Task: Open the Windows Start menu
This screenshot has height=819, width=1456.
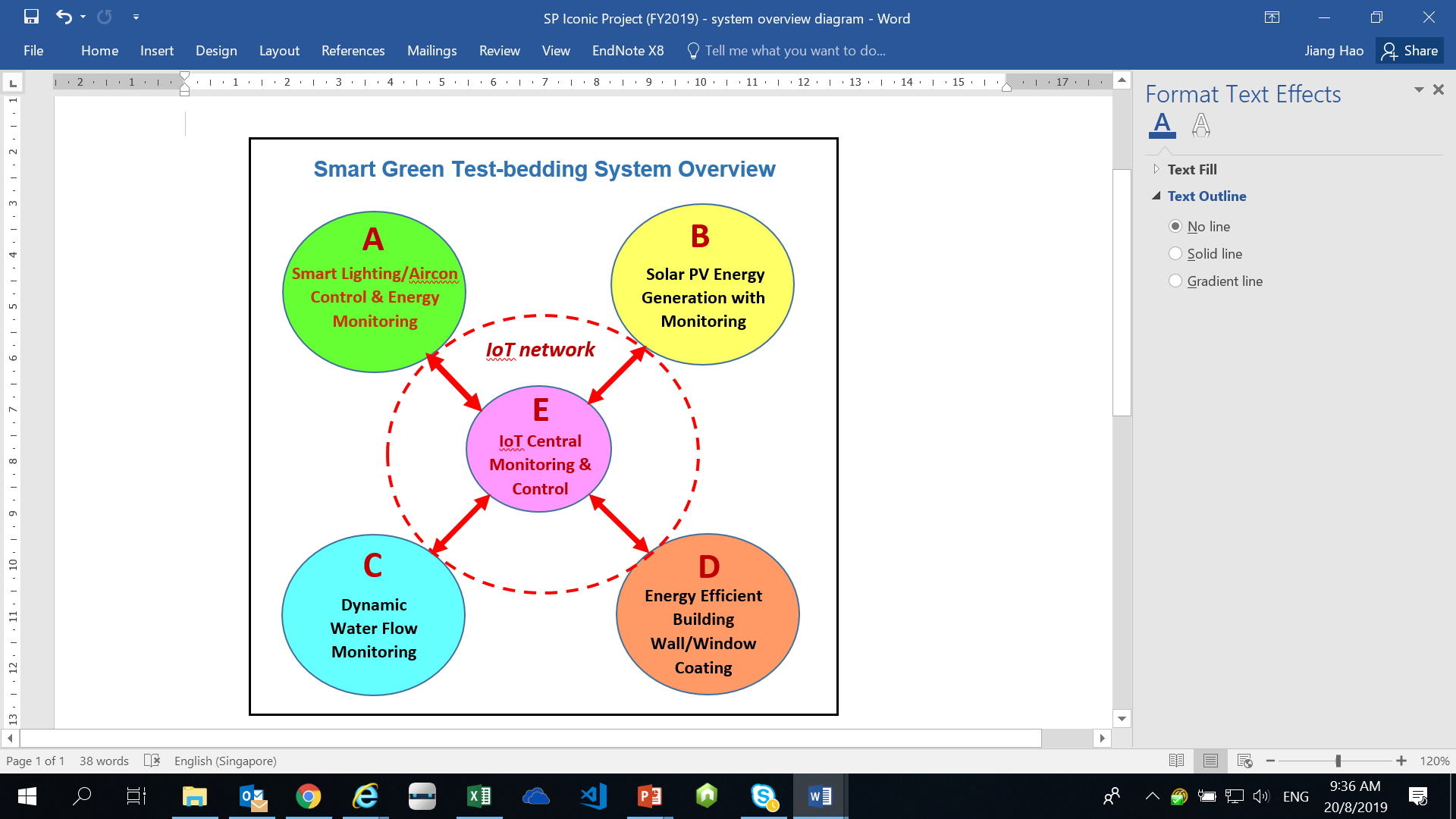Action: 27,796
